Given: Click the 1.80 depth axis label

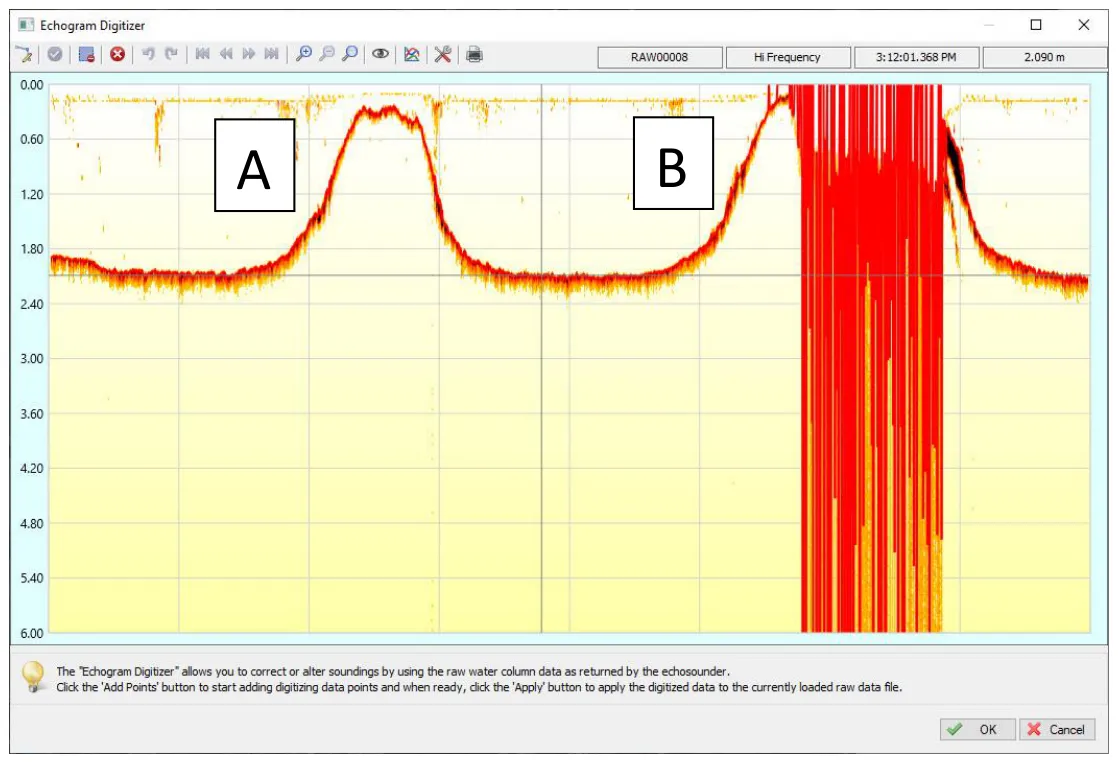Looking at the screenshot, I should coord(31,249).
